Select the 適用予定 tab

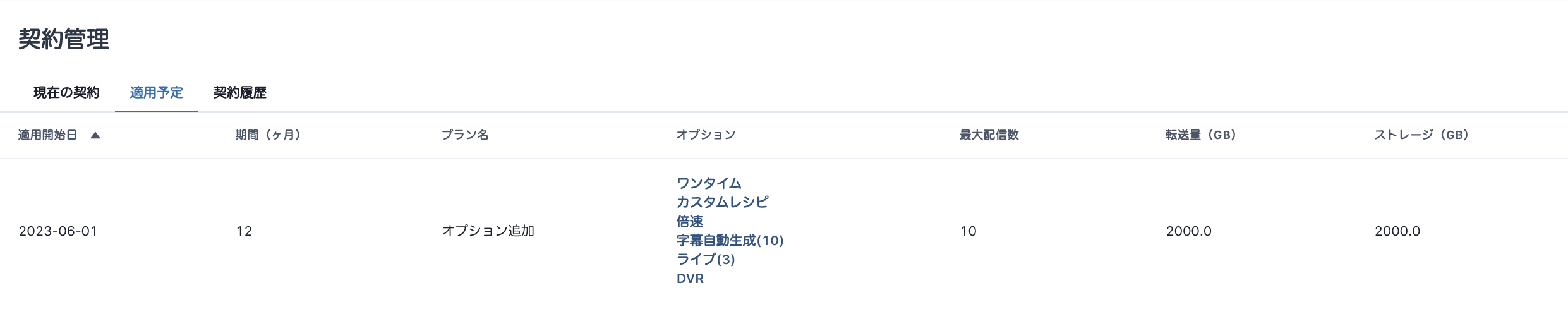156,93
